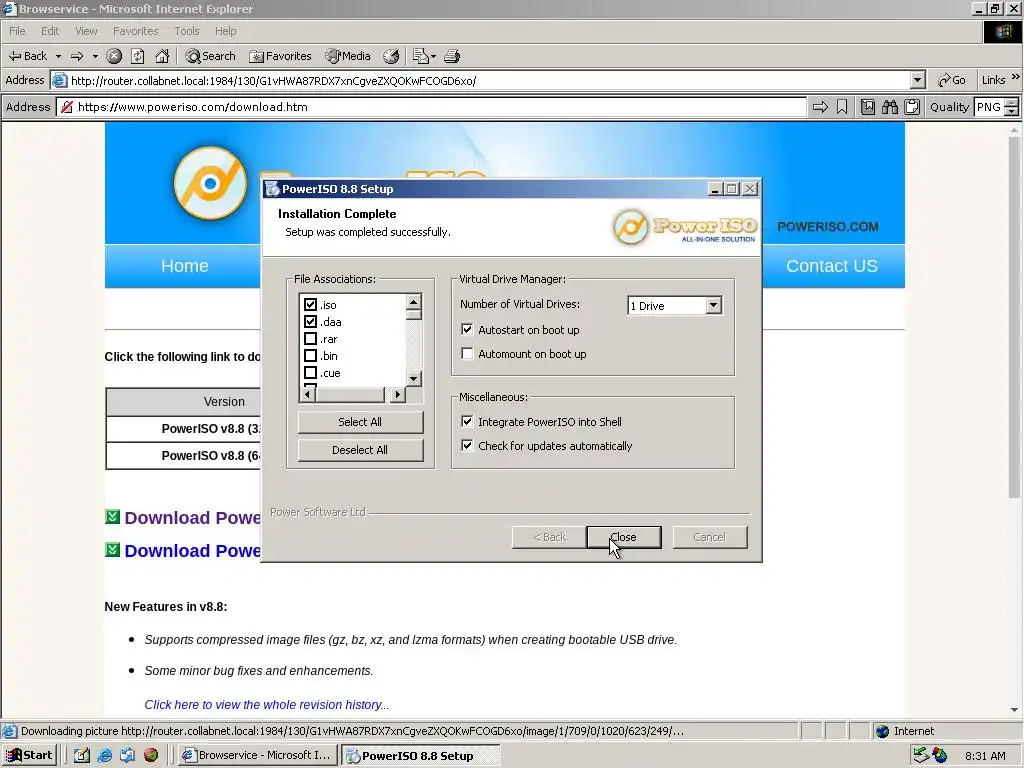The image size is (1024, 768).
Task: Click Show Desktop quick launch icon
Action: tap(82, 756)
